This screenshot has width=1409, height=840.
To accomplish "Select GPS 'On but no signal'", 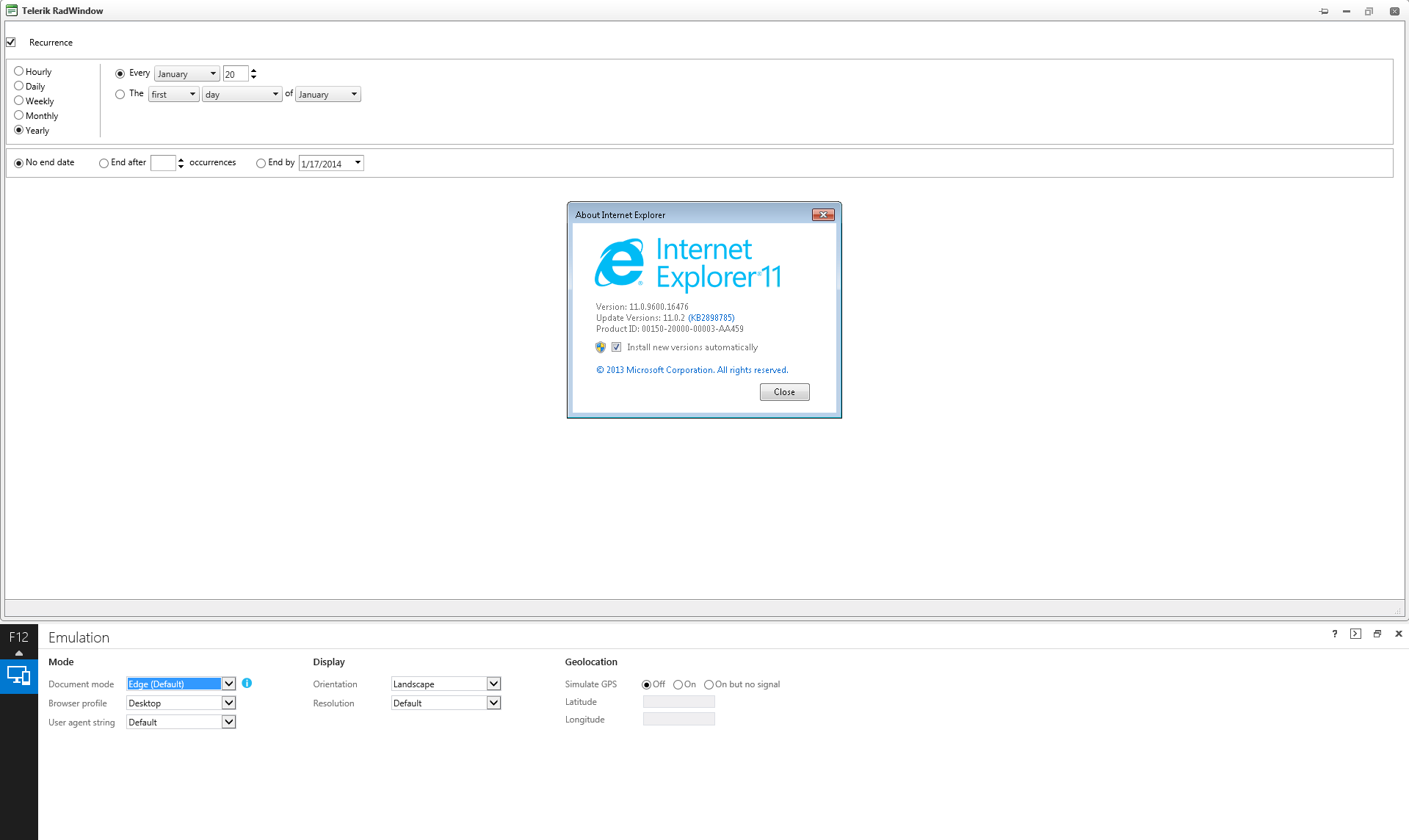I will (x=709, y=684).
